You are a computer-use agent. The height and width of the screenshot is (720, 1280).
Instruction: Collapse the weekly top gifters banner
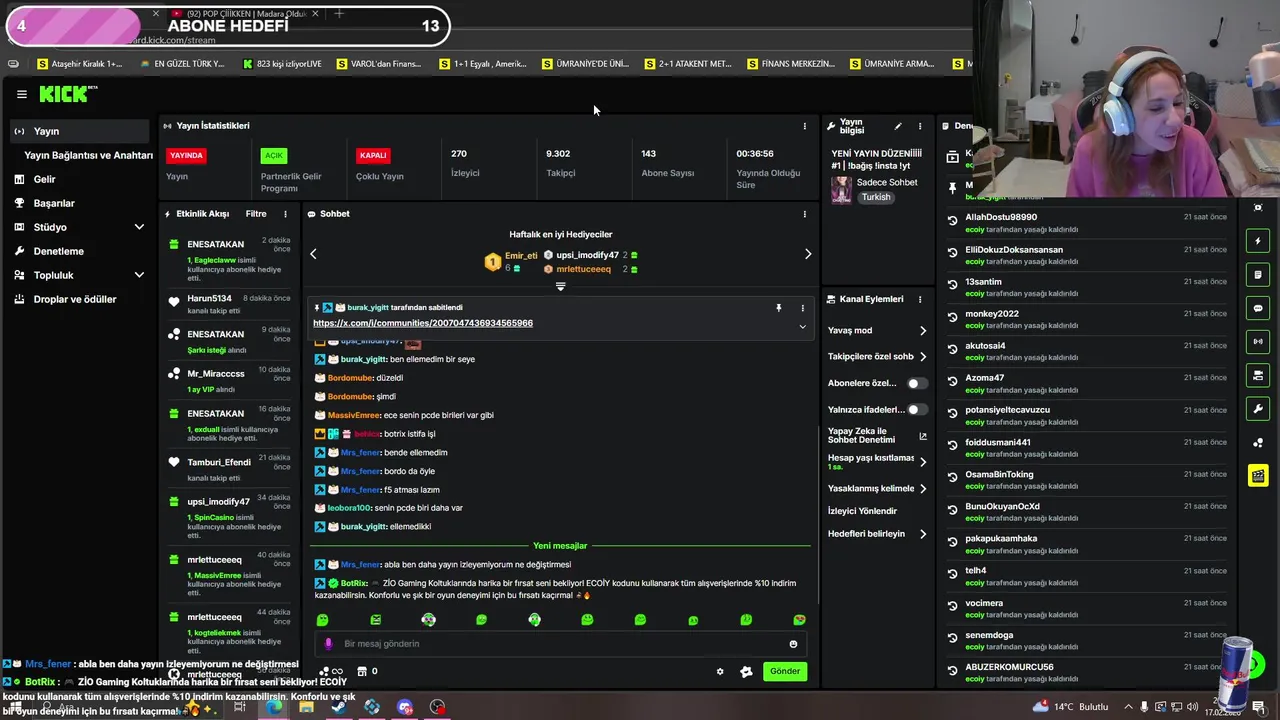coord(560,287)
